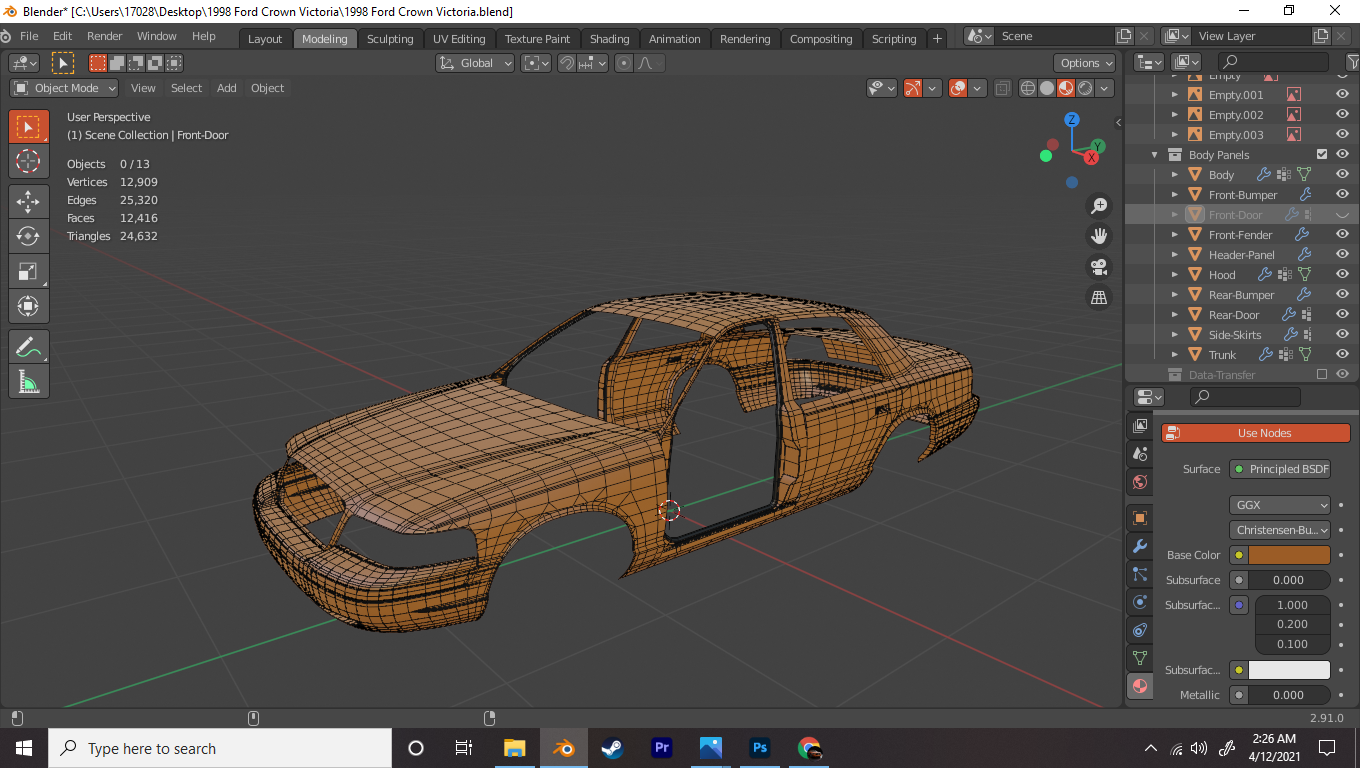Toggle snapping magnet in header

click(567, 63)
